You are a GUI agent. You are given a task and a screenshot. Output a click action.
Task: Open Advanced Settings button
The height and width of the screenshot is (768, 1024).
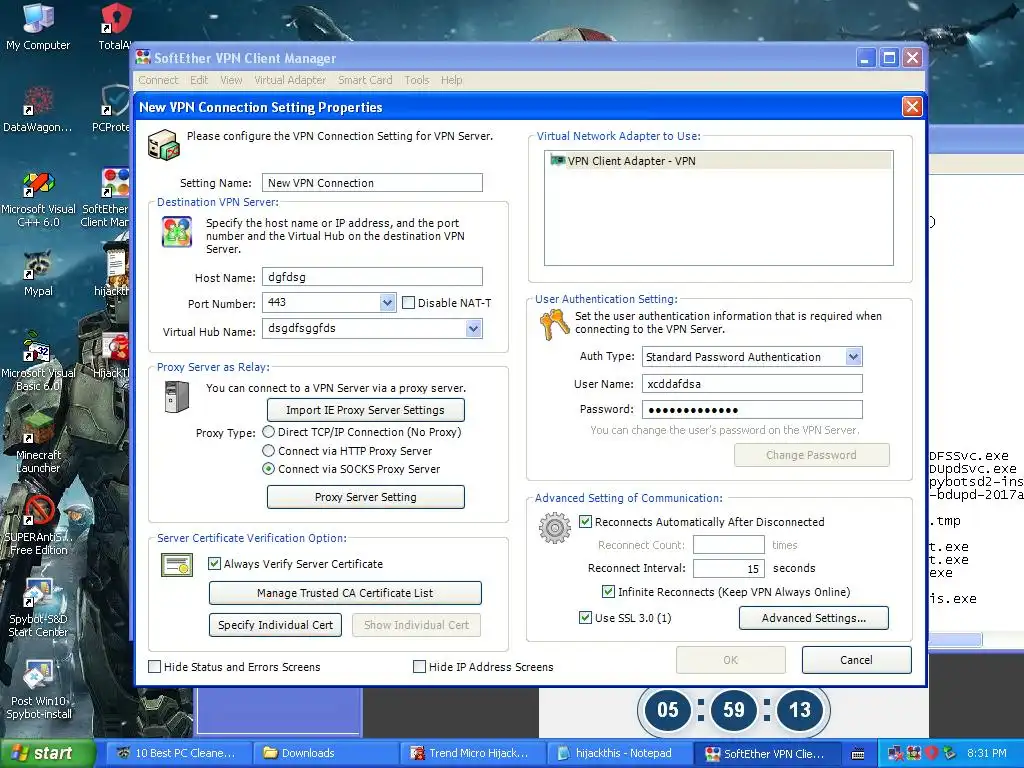click(x=814, y=618)
